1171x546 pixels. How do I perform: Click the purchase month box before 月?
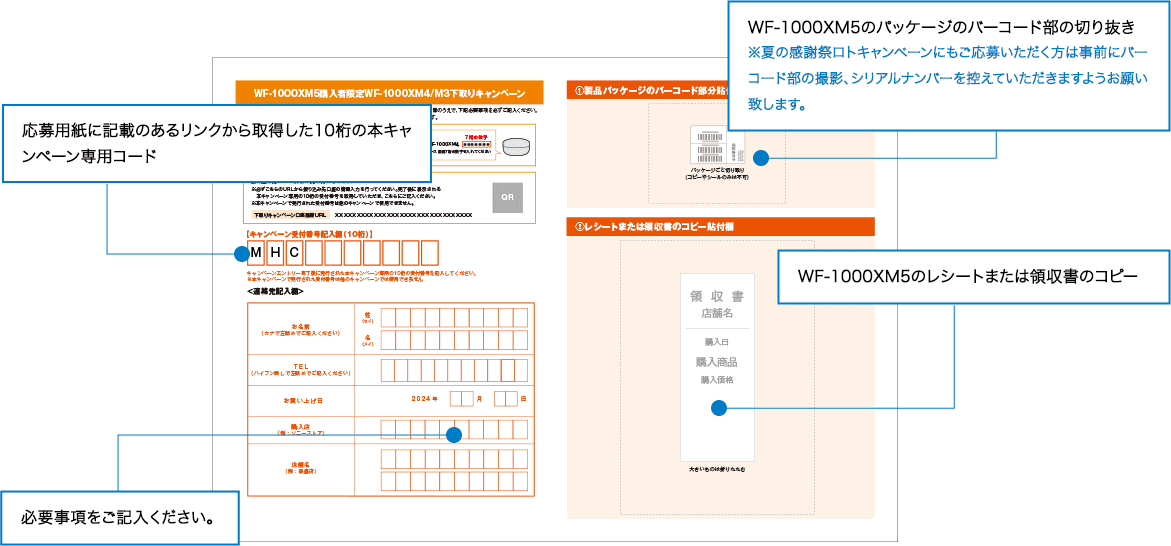coord(461,400)
